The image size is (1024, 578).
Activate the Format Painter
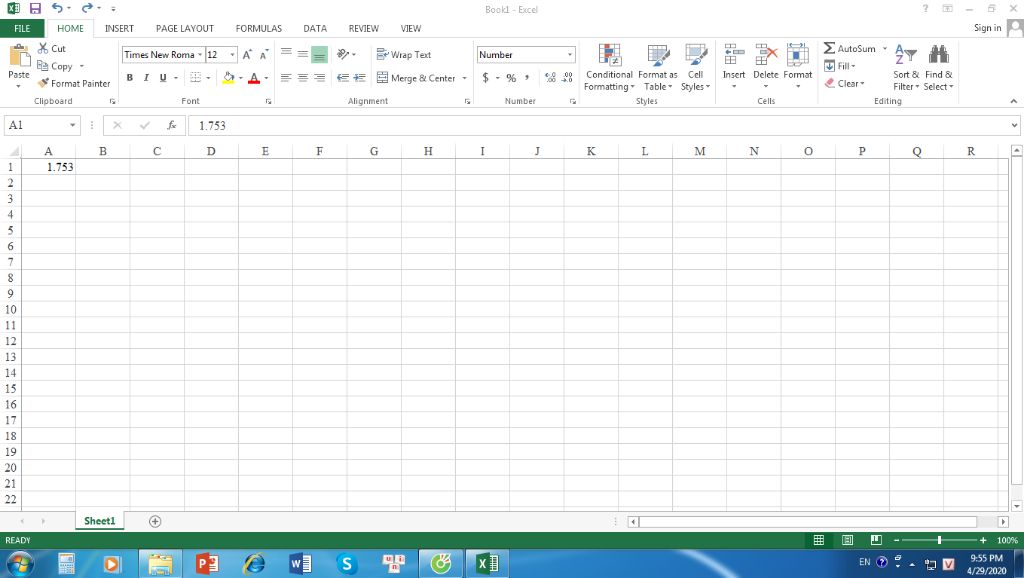click(74, 84)
